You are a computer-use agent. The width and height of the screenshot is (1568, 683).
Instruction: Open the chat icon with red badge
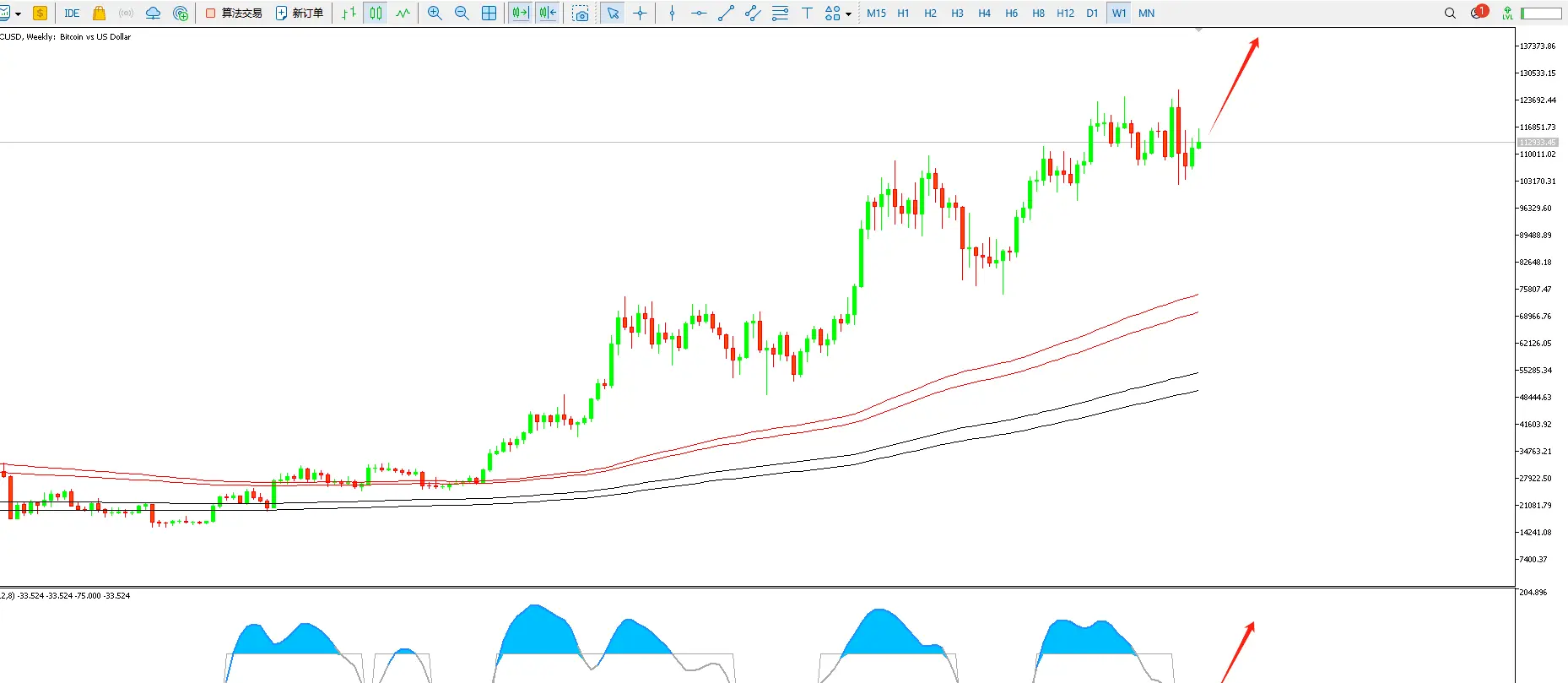click(x=1479, y=12)
